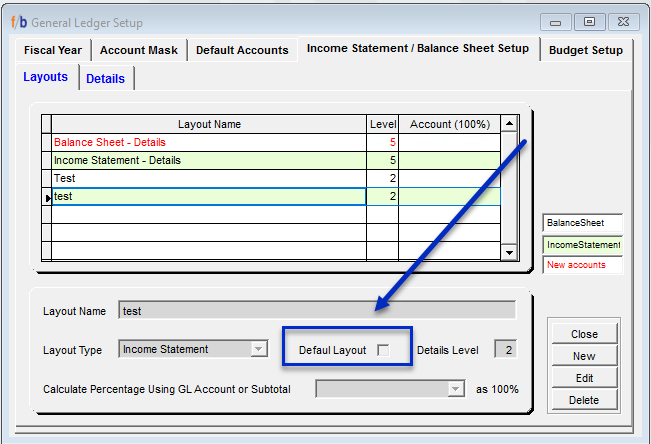651x444 pixels.
Task: Click the green IncomeStatement legend swatch
Action: pos(582,244)
